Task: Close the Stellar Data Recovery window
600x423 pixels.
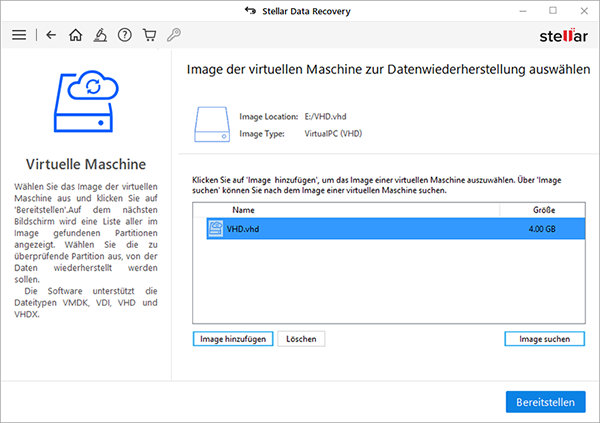Action: [x=584, y=11]
